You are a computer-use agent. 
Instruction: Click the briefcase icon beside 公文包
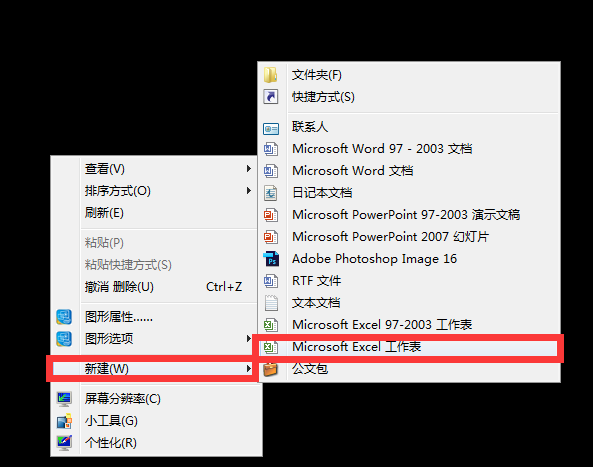coord(270,369)
